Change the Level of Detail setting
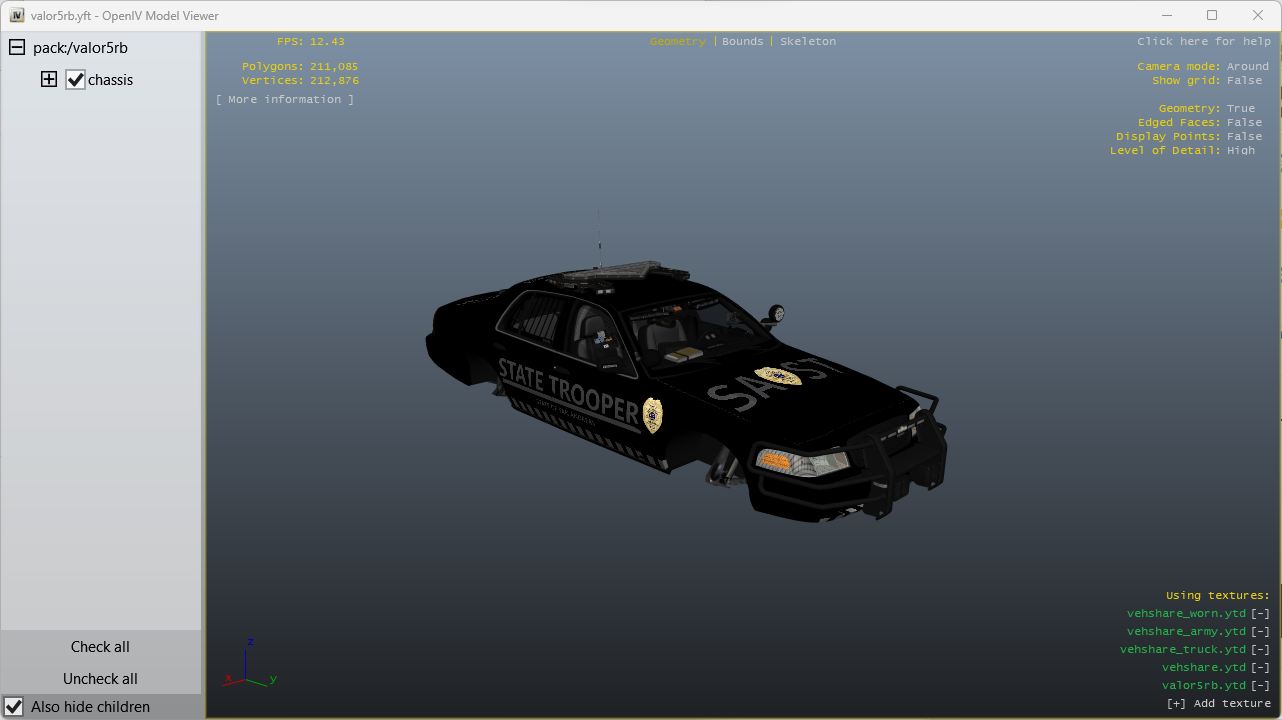Image resolution: width=1282 pixels, height=720 pixels. [x=1240, y=151]
